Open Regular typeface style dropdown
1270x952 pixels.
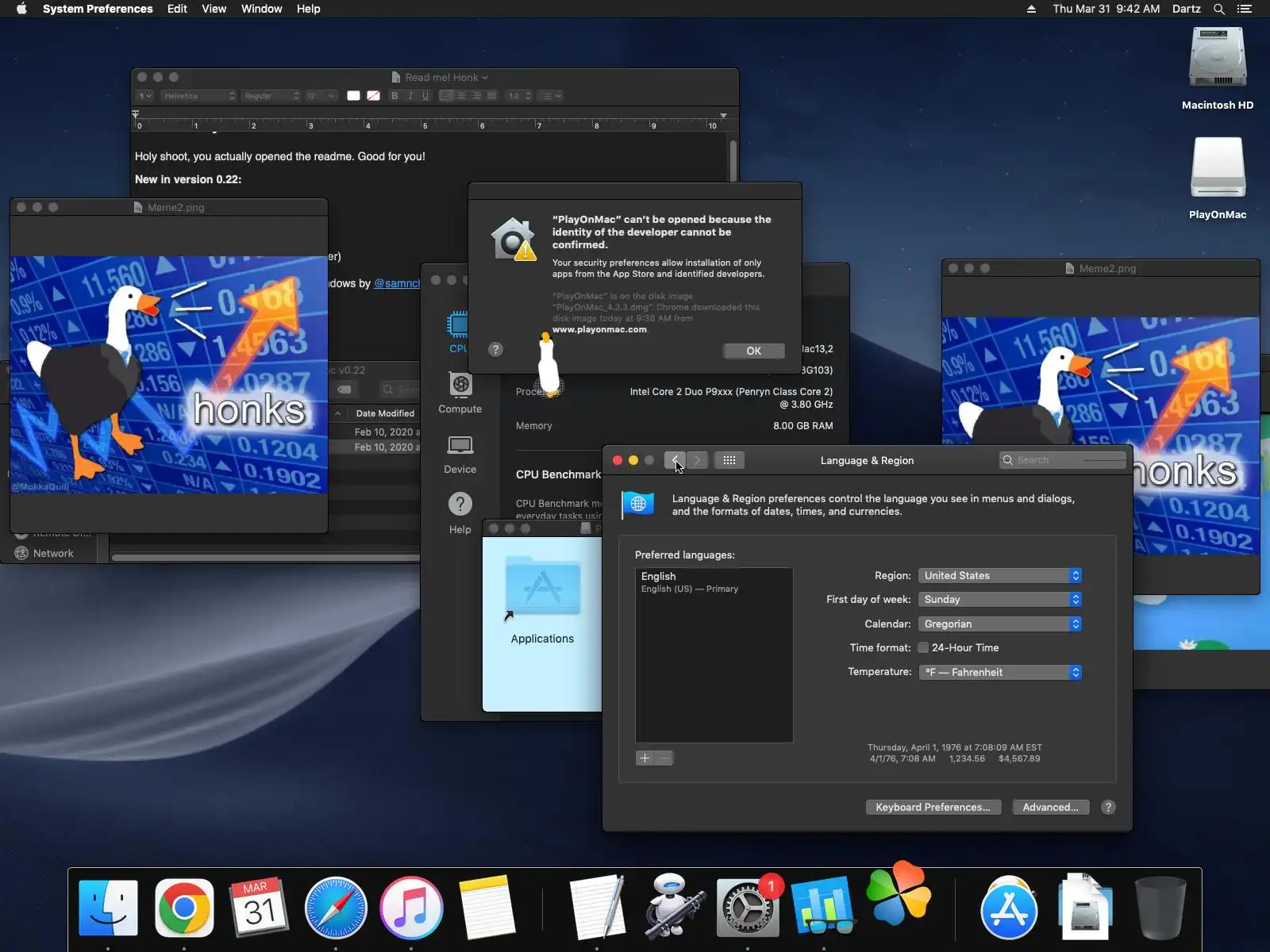click(x=271, y=96)
